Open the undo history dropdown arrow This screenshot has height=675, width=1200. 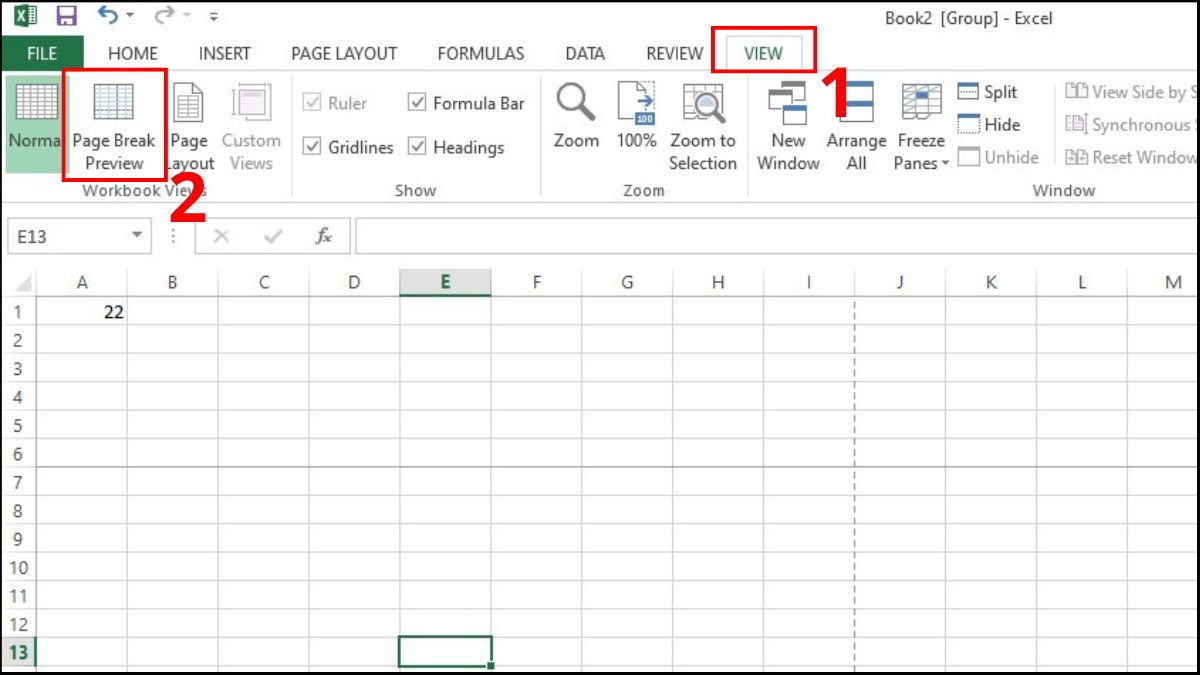click(x=130, y=17)
